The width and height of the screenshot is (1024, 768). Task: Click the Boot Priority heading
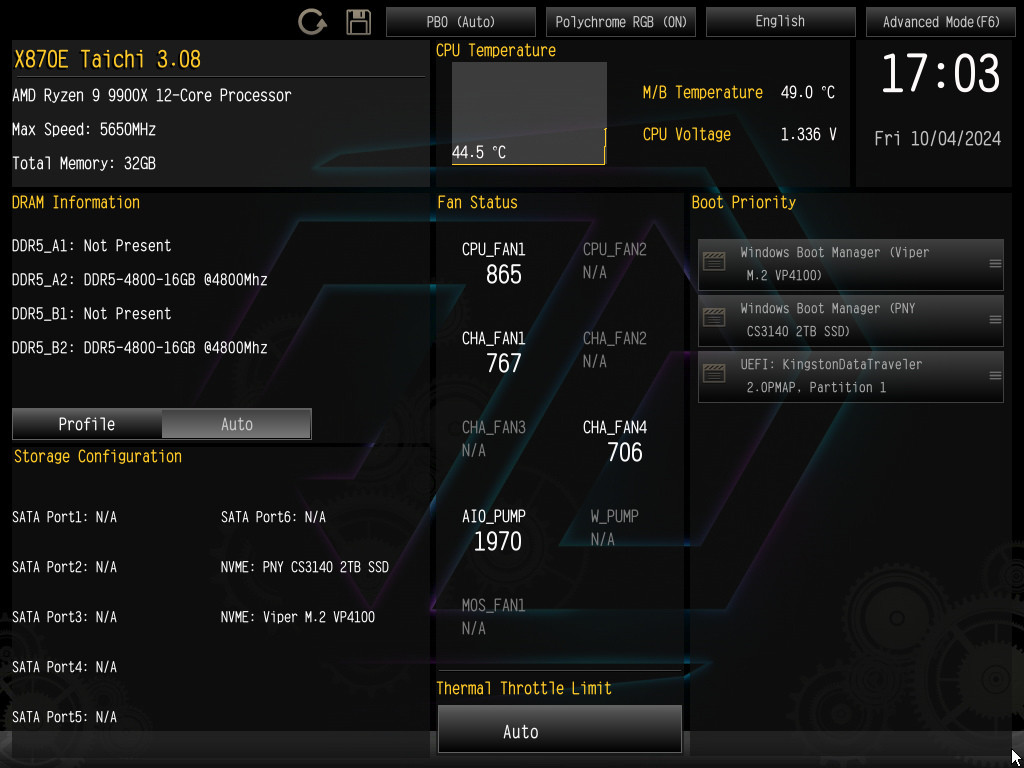(x=744, y=202)
